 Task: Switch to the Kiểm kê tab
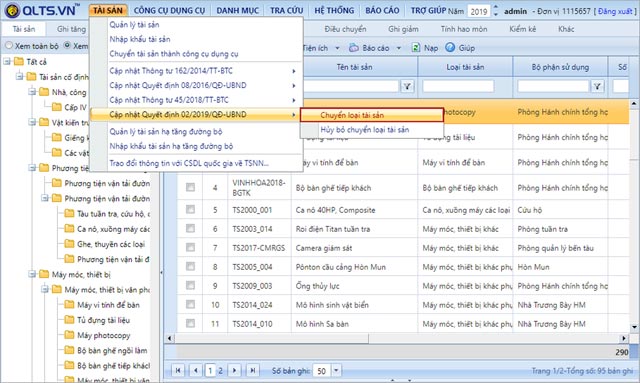[522, 29]
